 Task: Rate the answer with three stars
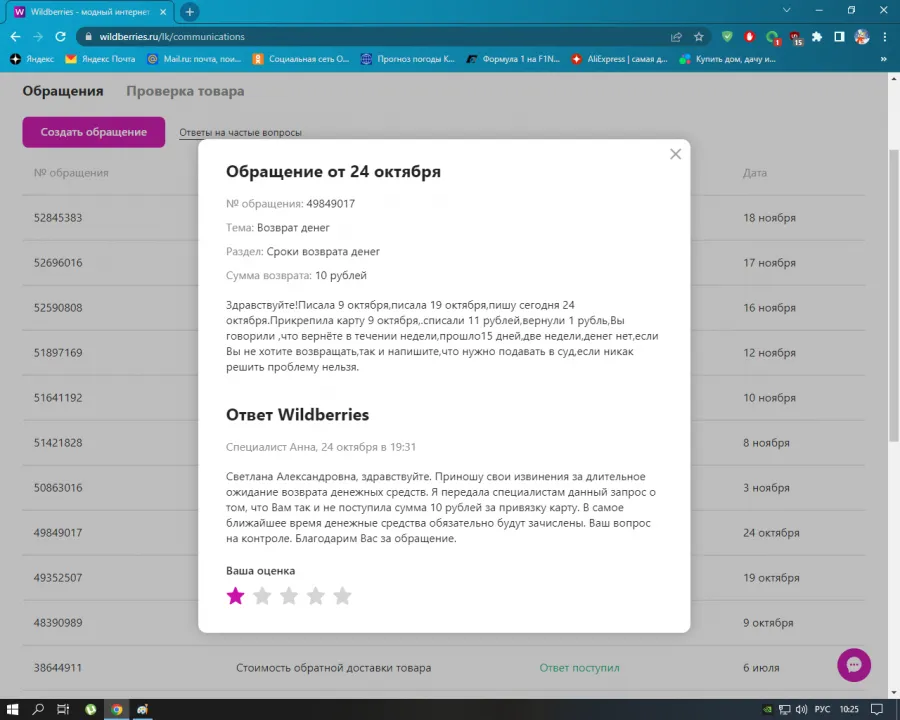(289, 596)
